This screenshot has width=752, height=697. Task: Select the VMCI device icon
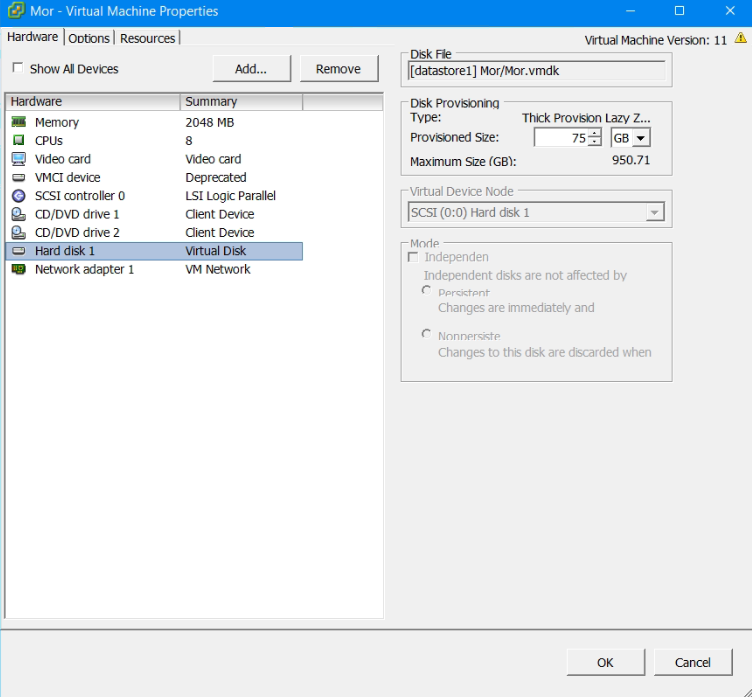tap(18, 177)
